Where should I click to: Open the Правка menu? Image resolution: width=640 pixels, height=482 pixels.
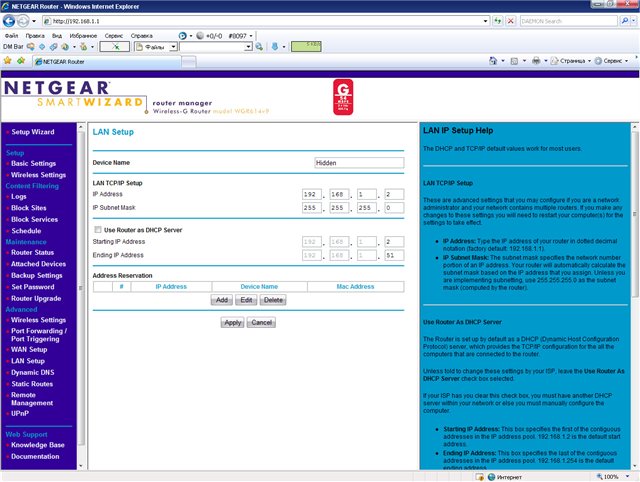tap(35, 36)
